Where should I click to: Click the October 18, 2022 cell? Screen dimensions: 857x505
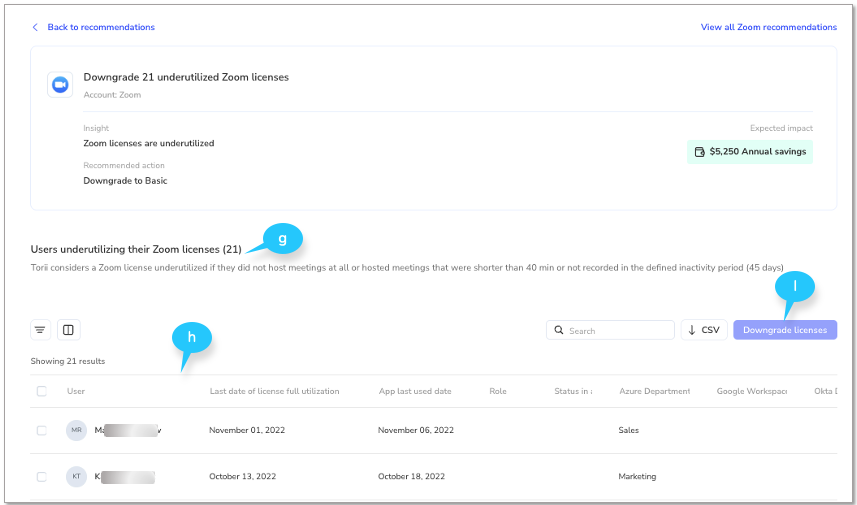412,477
